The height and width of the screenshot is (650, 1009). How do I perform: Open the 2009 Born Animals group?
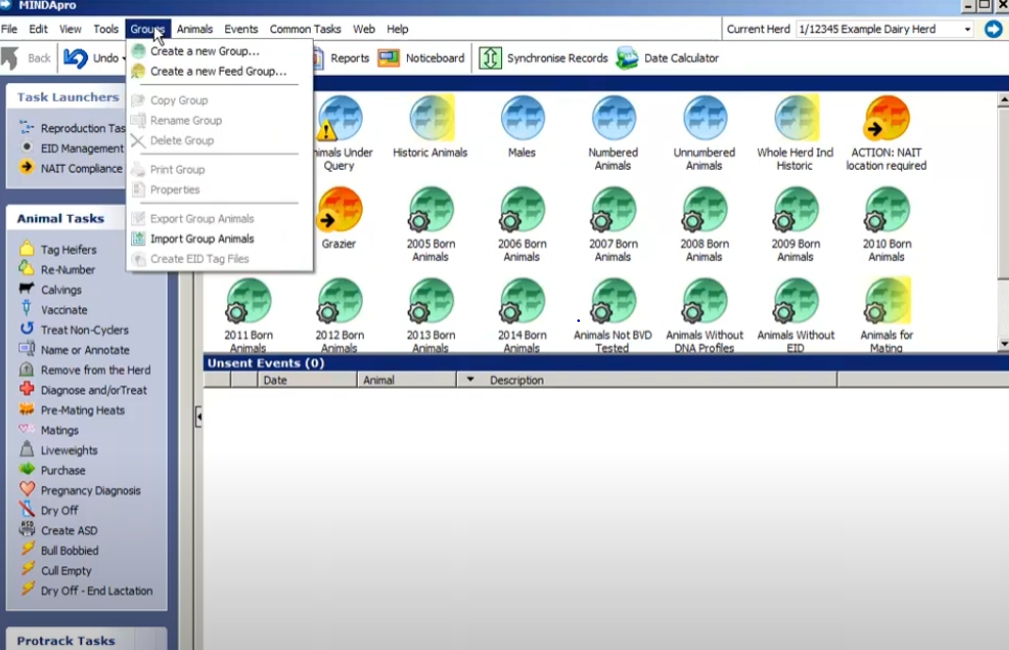coord(797,209)
